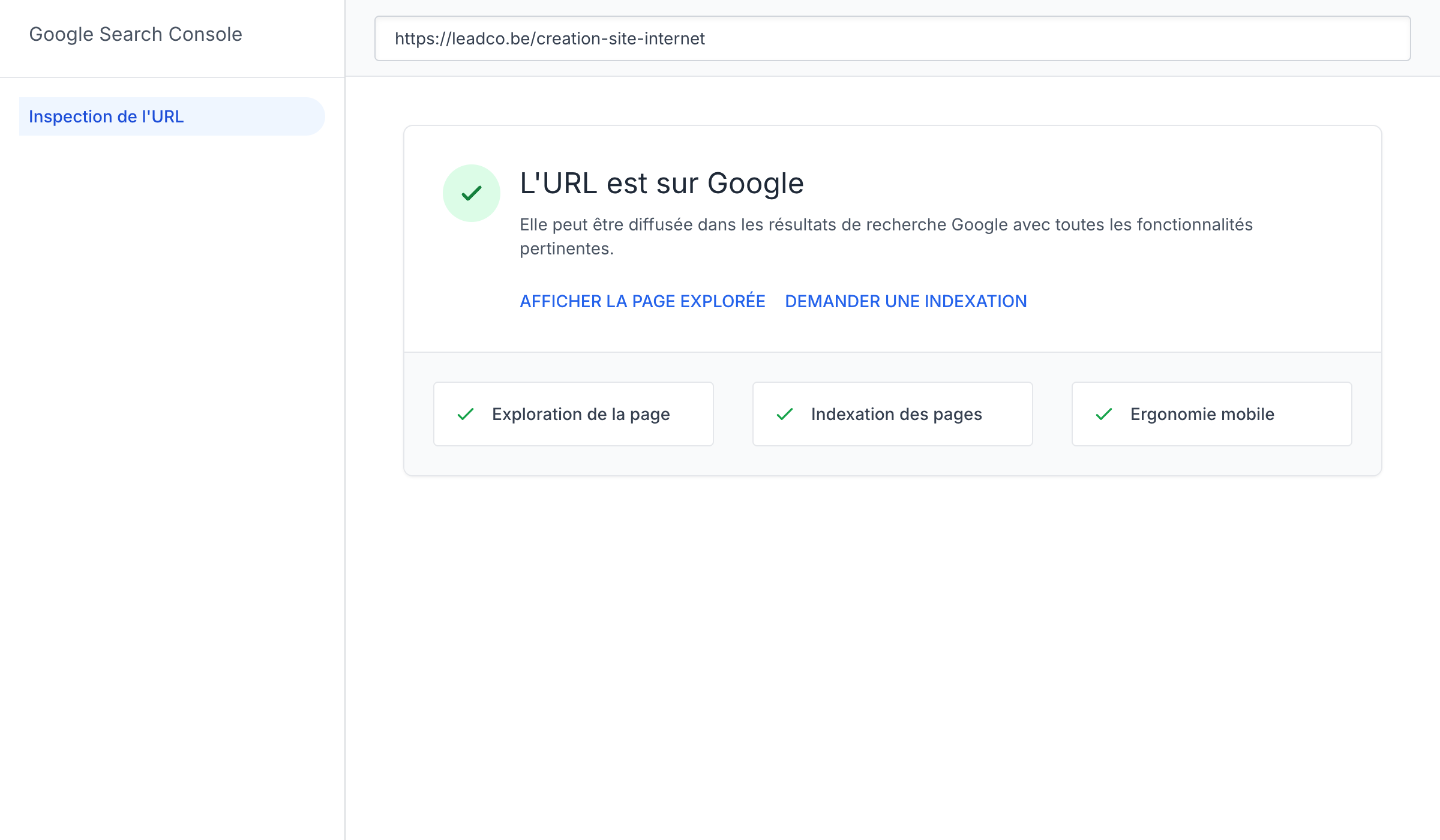
Task: Request indexing via DEMANDER UNE INDEXATION
Action: tap(905, 301)
